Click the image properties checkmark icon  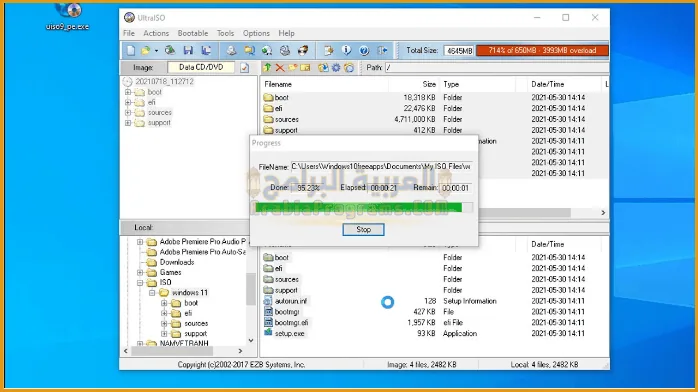coord(244,68)
